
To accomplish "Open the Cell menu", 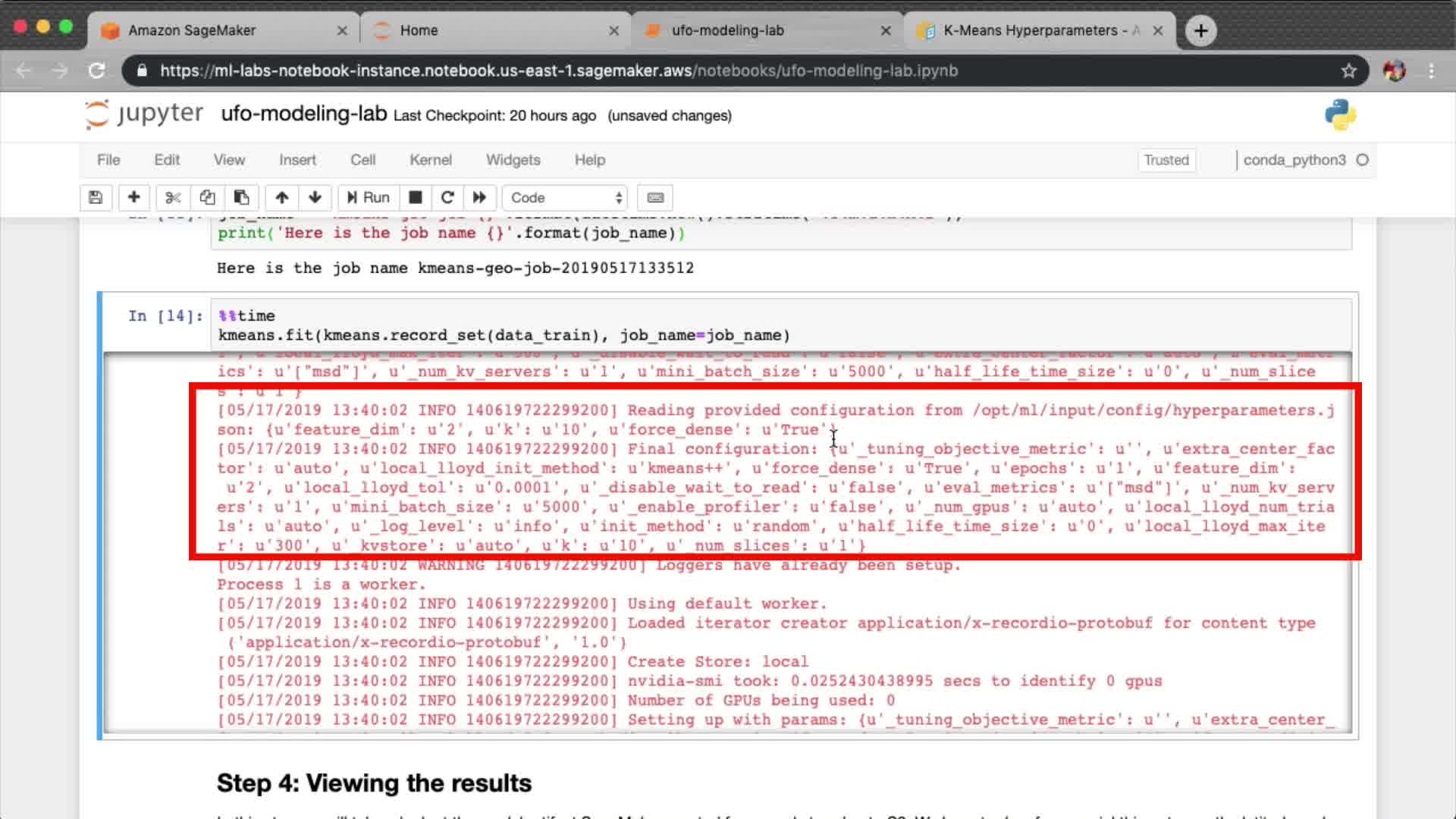I will point(362,160).
